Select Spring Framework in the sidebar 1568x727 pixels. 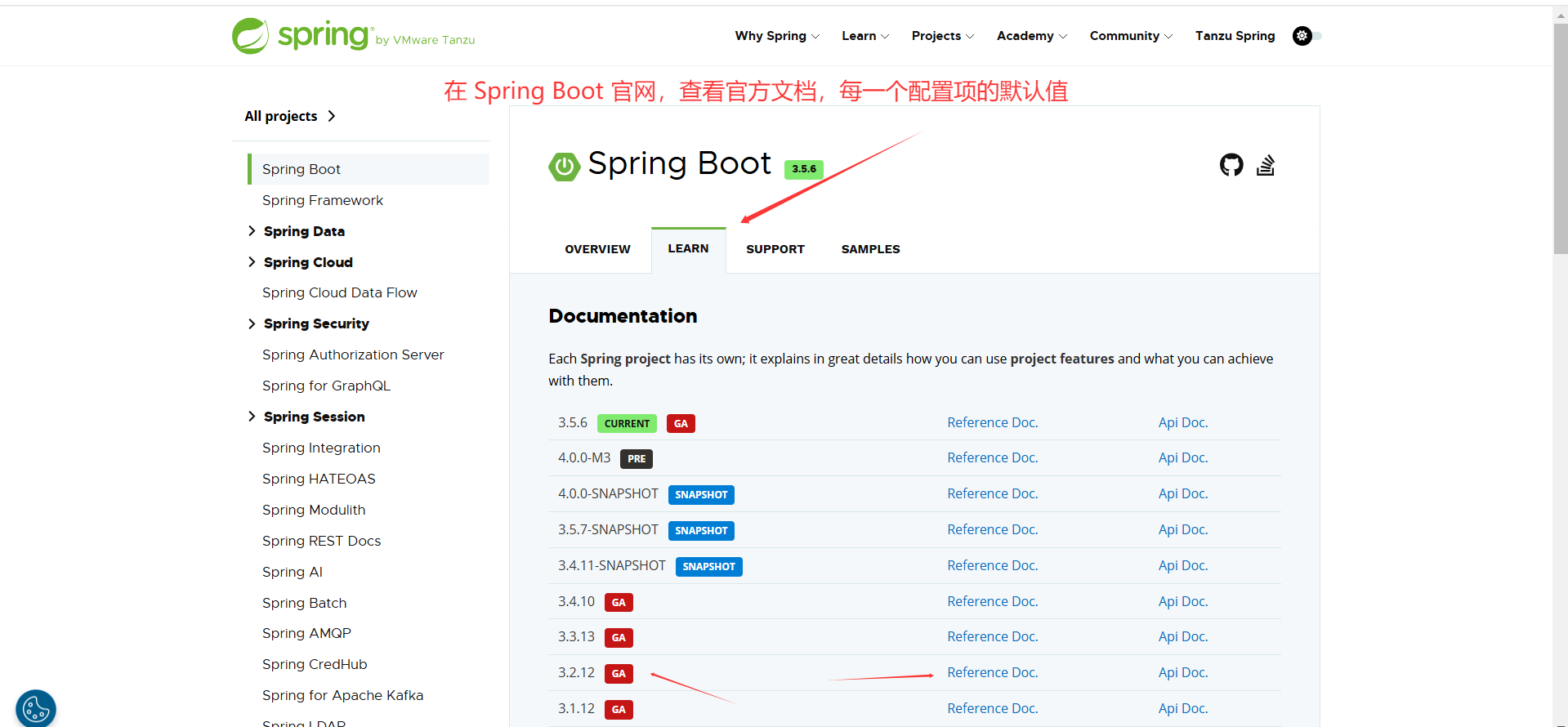[322, 200]
